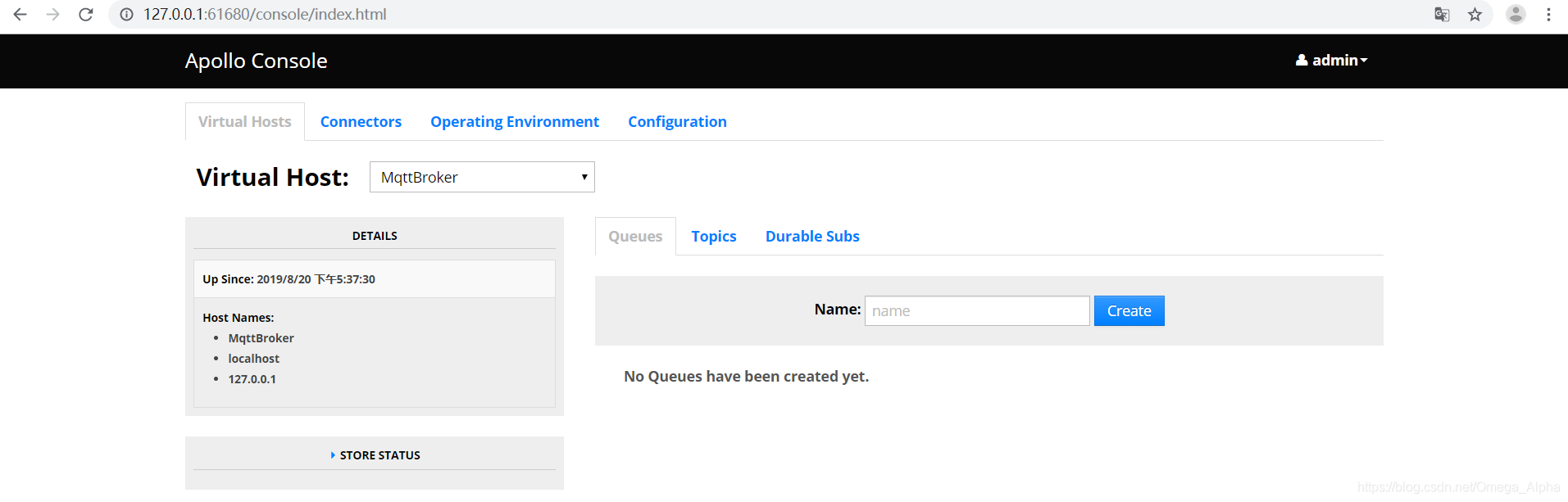Open the translate page icon
1568x502 pixels.
click(1442, 15)
